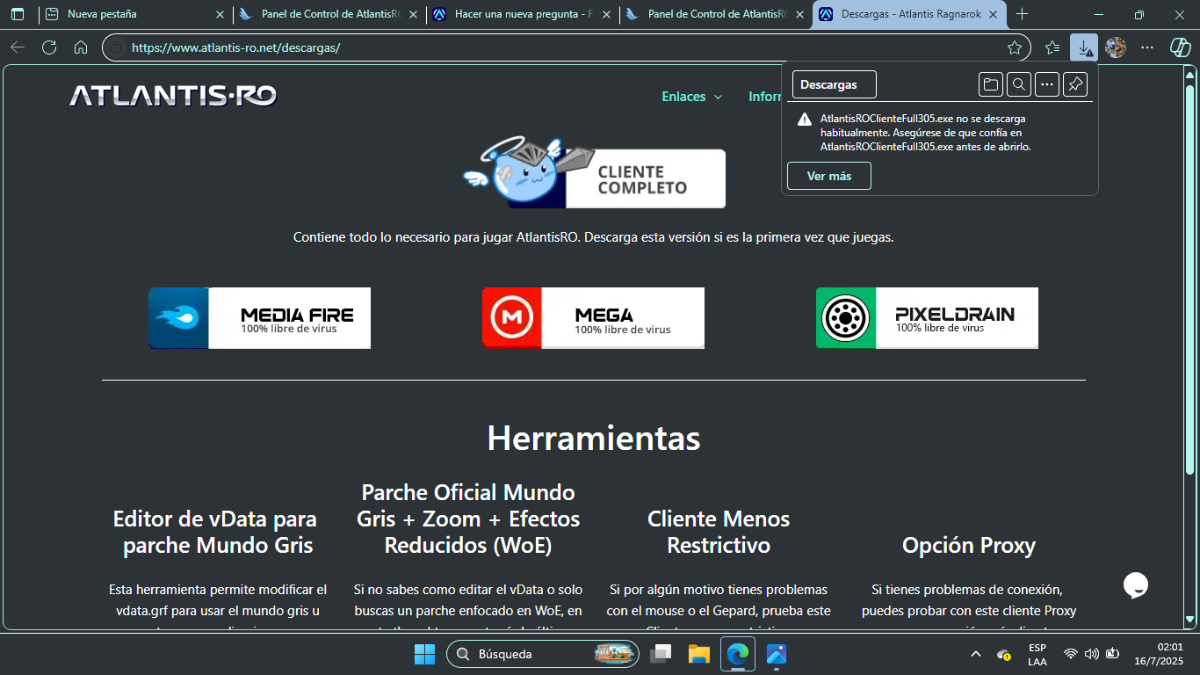Pin the Descargas downloads panel
The width and height of the screenshot is (1200, 675).
pyautogui.click(x=1075, y=85)
